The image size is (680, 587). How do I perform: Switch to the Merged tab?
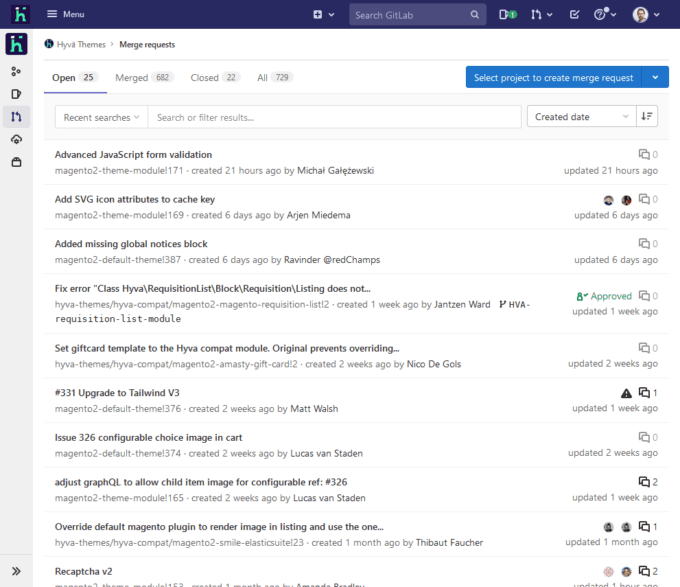[144, 78]
